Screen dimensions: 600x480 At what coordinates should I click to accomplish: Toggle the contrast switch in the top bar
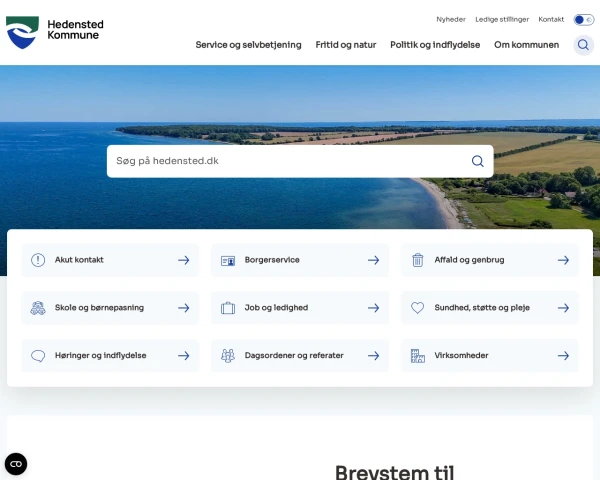[x=584, y=19]
